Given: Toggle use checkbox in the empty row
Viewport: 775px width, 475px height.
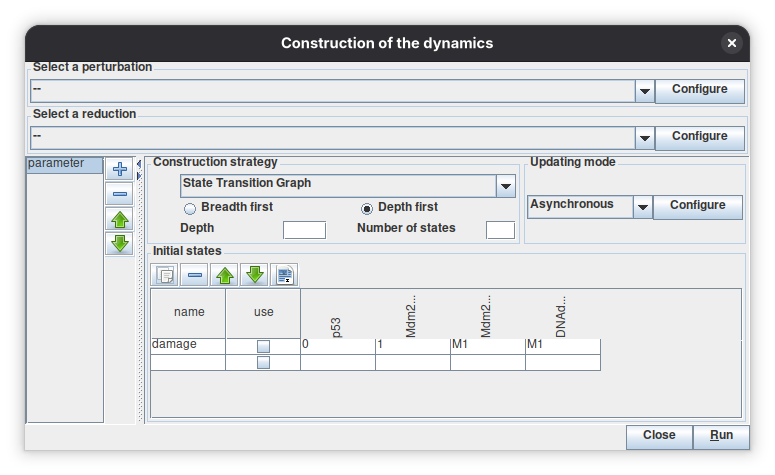Looking at the screenshot, I should pos(263,362).
